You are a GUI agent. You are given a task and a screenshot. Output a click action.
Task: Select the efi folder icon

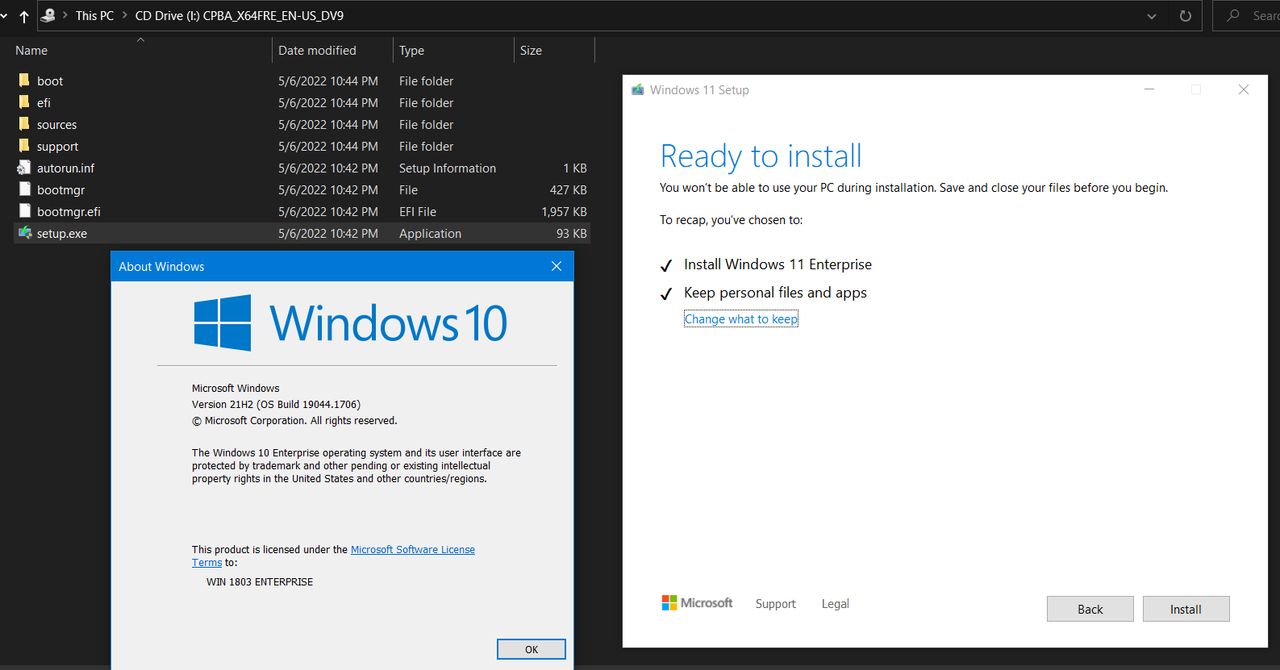tap(25, 102)
